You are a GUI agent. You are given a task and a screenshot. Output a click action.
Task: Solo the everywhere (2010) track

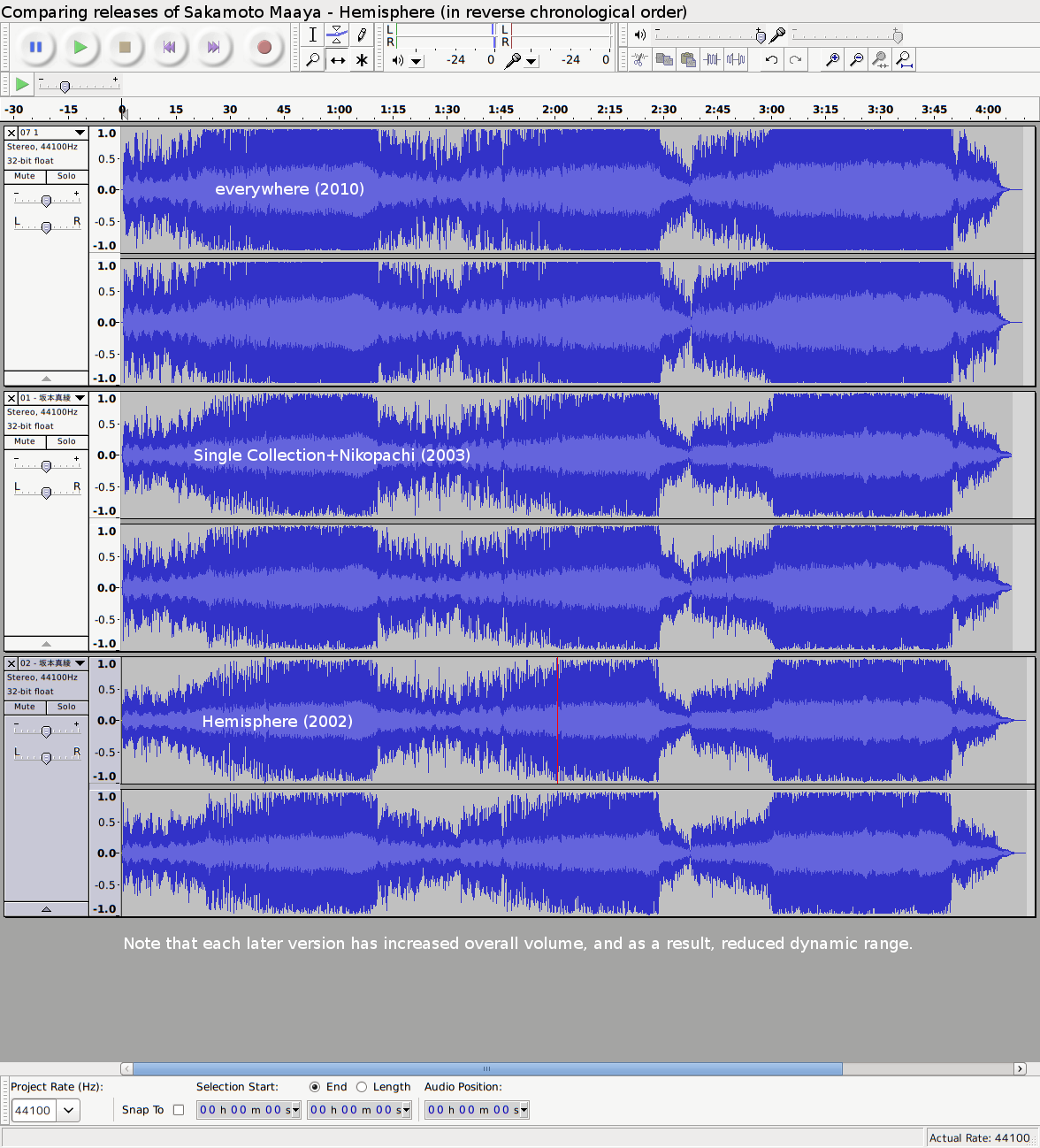tap(66, 176)
